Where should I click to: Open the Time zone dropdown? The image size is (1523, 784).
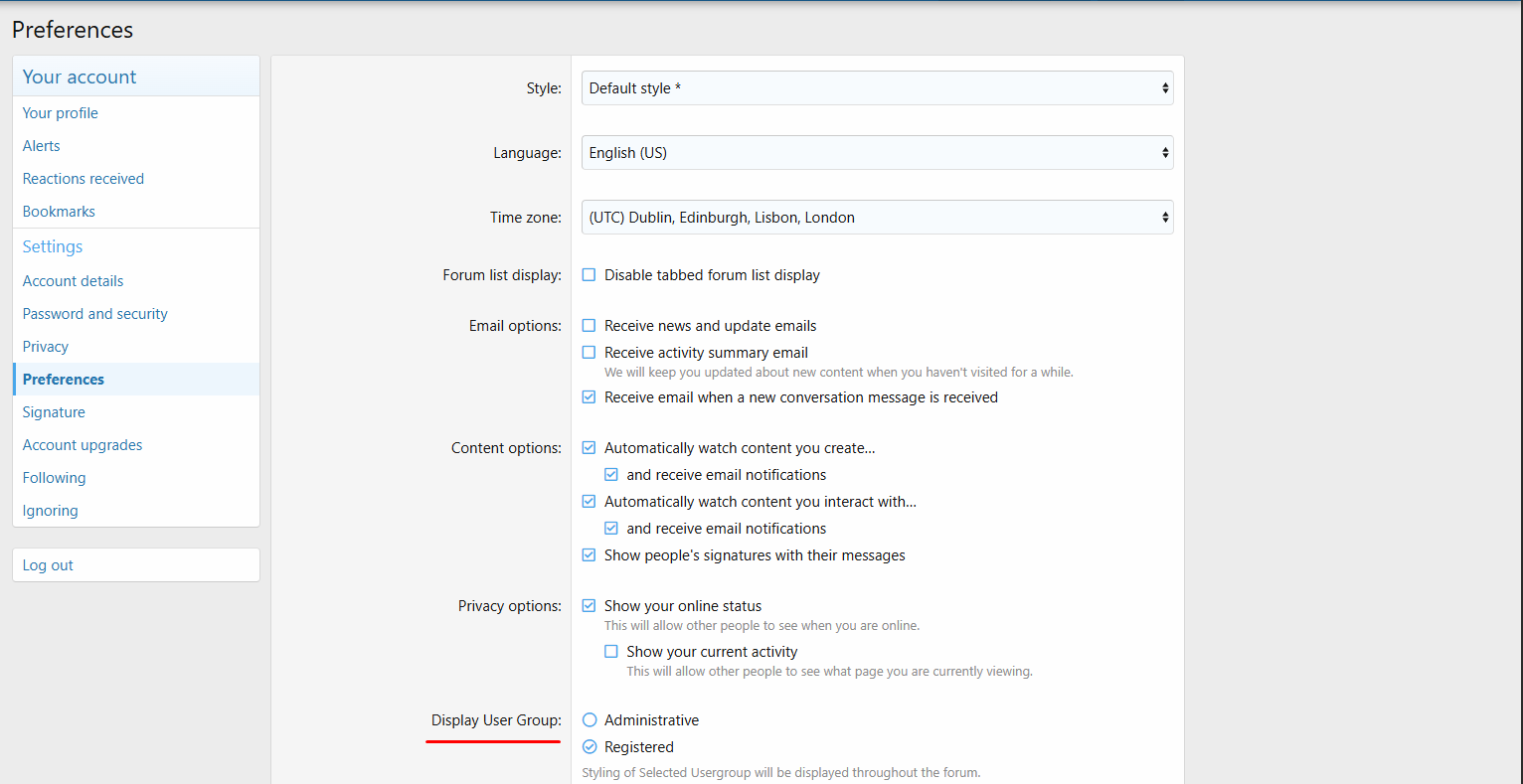877,218
